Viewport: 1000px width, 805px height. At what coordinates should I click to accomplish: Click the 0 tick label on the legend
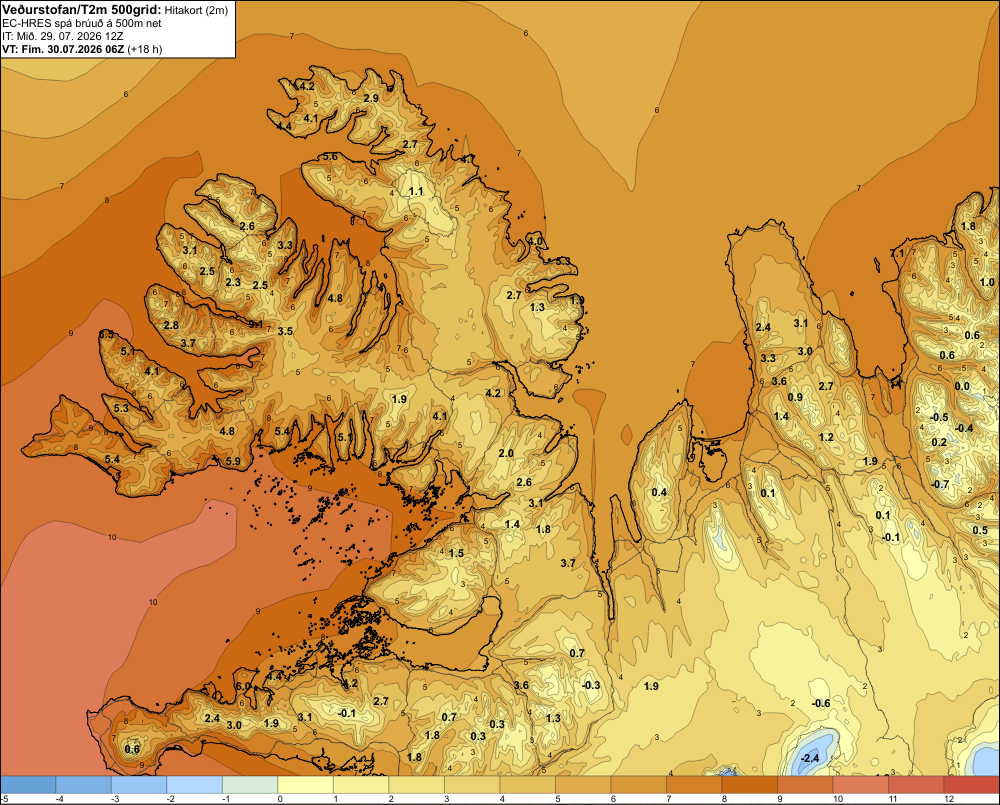click(x=281, y=799)
